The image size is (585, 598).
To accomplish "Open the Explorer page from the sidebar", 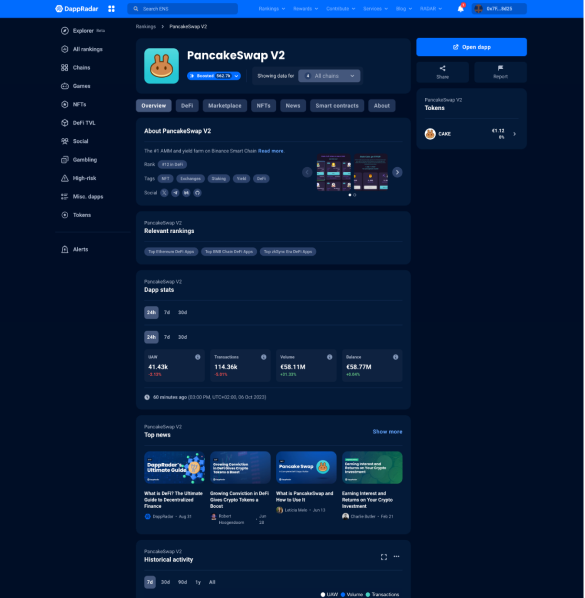I will click(x=83, y=31).
